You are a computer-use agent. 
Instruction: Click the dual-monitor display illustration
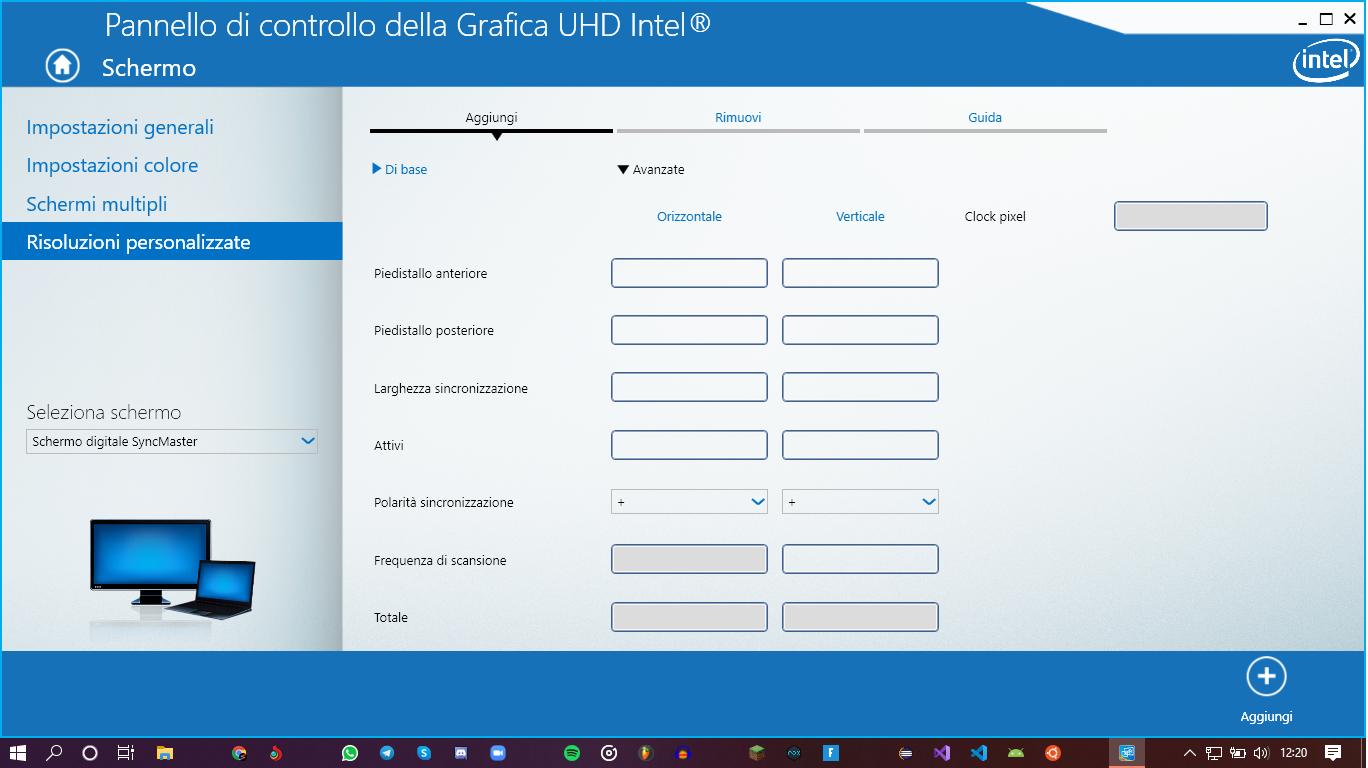170,570
